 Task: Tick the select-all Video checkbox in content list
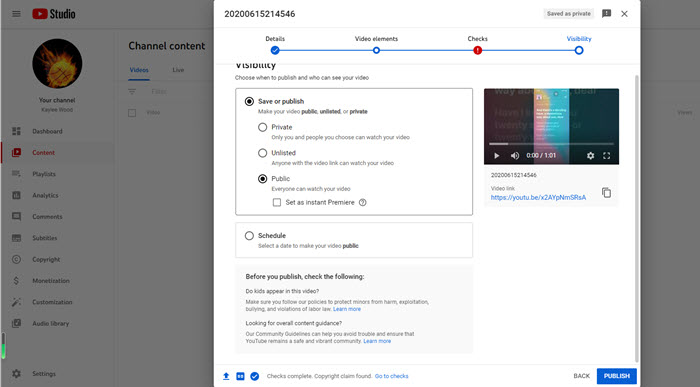[132, 112]
